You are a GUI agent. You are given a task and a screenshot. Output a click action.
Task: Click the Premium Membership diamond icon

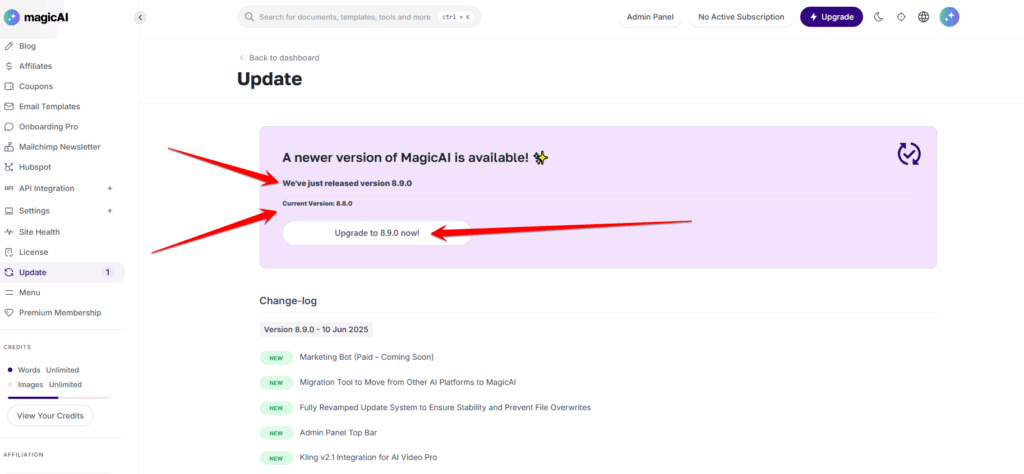(8, 313)
